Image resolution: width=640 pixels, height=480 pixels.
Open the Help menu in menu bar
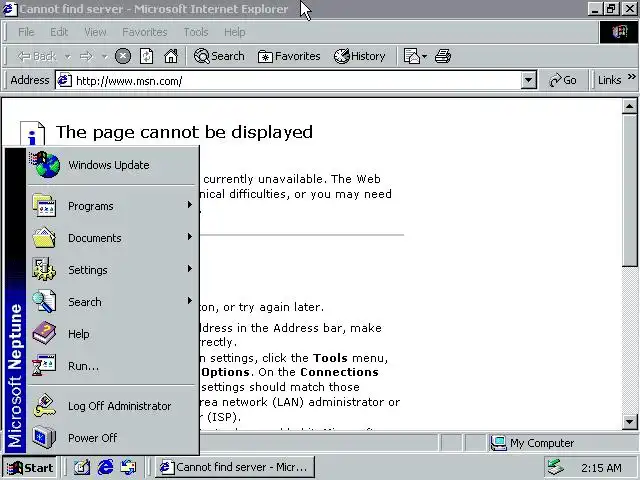(235, 32)
